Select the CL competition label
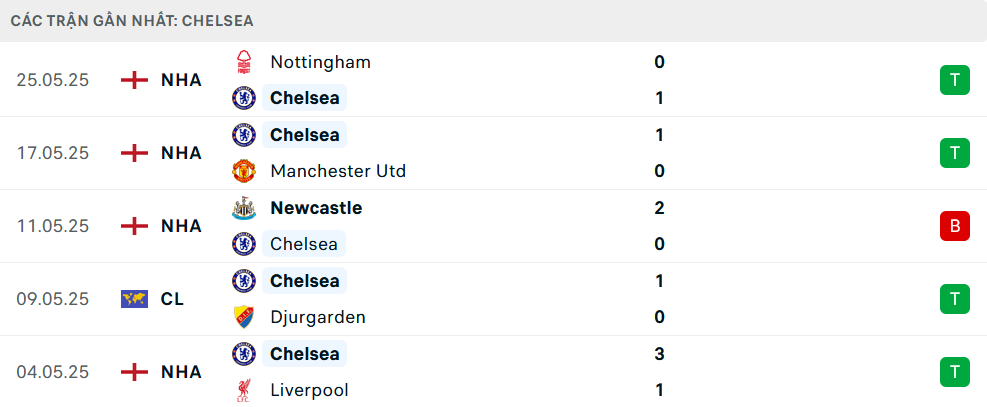The width and height of the screenshot is (987, 407). 172,299
